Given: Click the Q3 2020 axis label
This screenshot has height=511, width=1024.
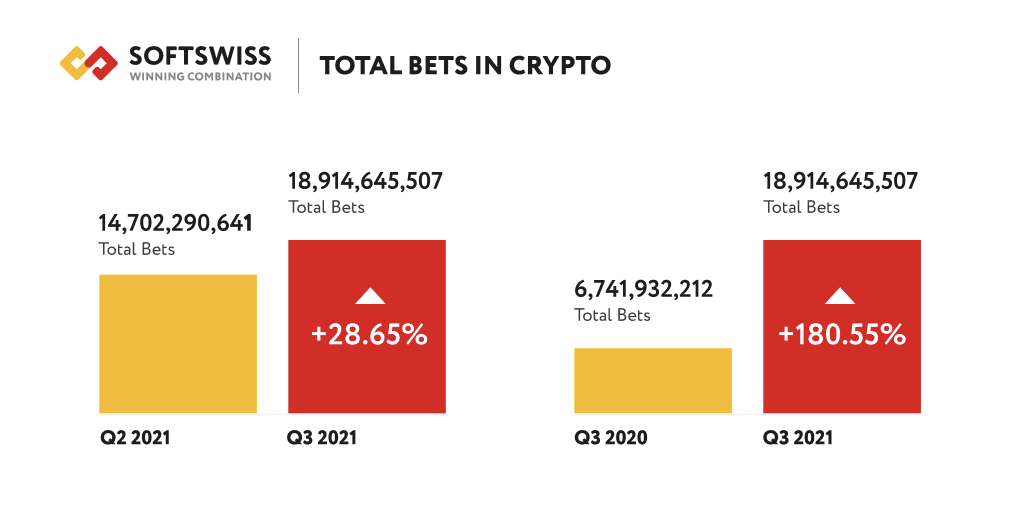Looking at the screenshot, I should pos(610,438).
